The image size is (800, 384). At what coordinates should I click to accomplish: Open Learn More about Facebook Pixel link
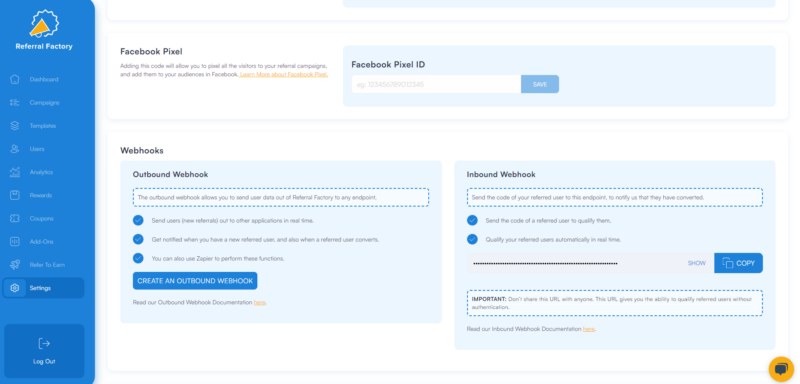point(284,74)
